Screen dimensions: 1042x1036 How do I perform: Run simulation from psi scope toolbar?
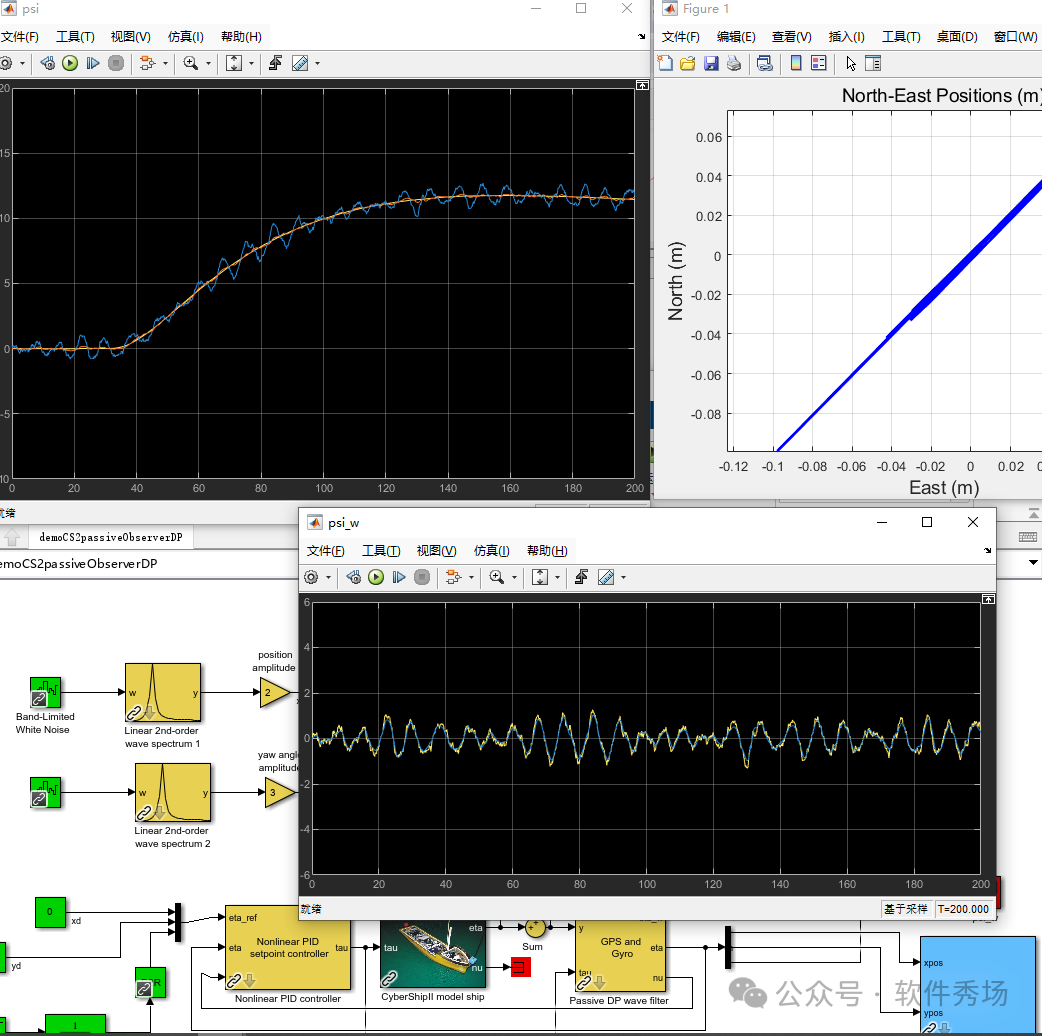click(70, 64)
